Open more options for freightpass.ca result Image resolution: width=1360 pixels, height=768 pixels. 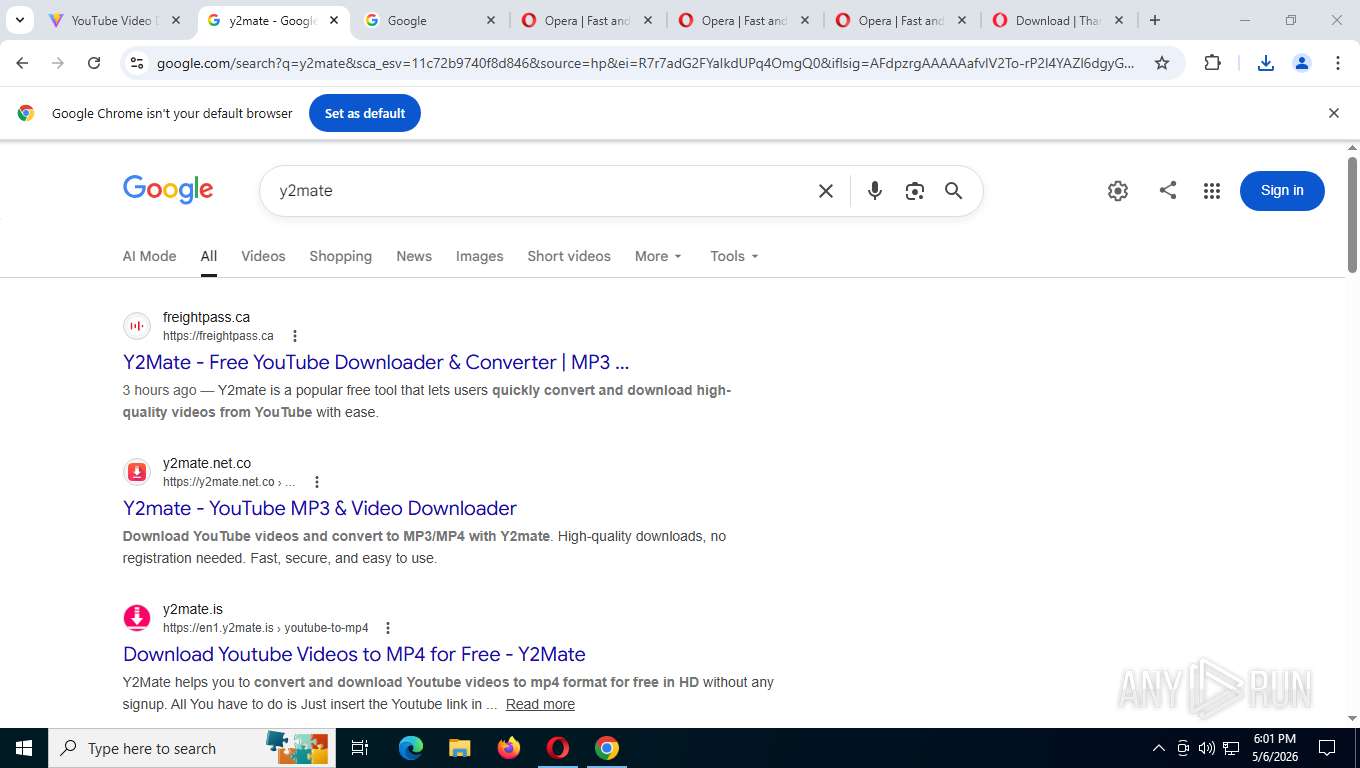click(295, 336)
